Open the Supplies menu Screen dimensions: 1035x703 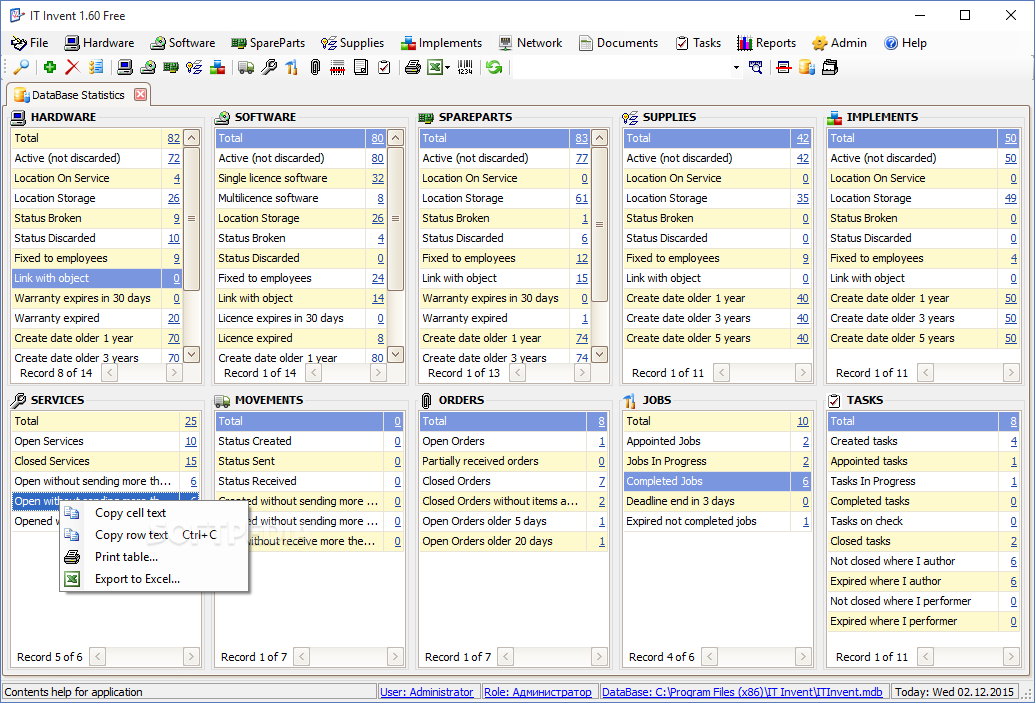coord(352,43)
